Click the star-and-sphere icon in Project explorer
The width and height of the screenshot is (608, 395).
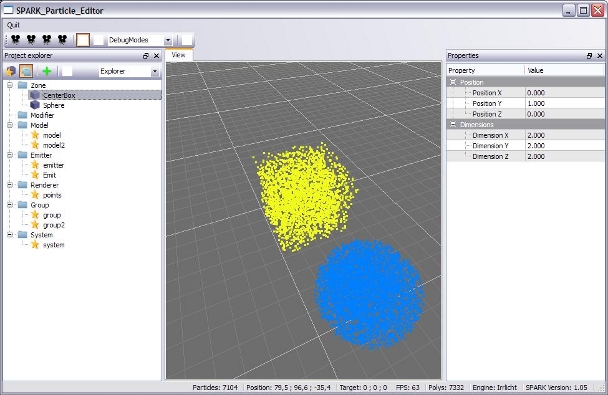(x=11, y=71)
